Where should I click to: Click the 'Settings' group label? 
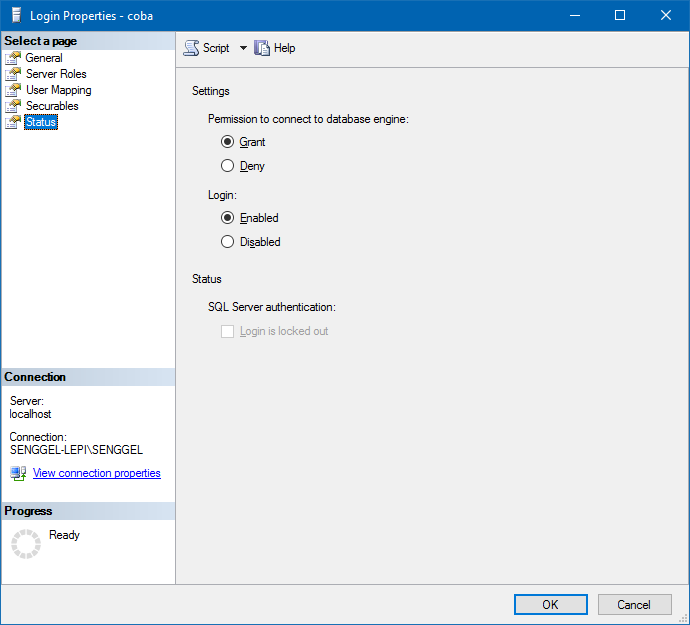(x=211, y=91)
